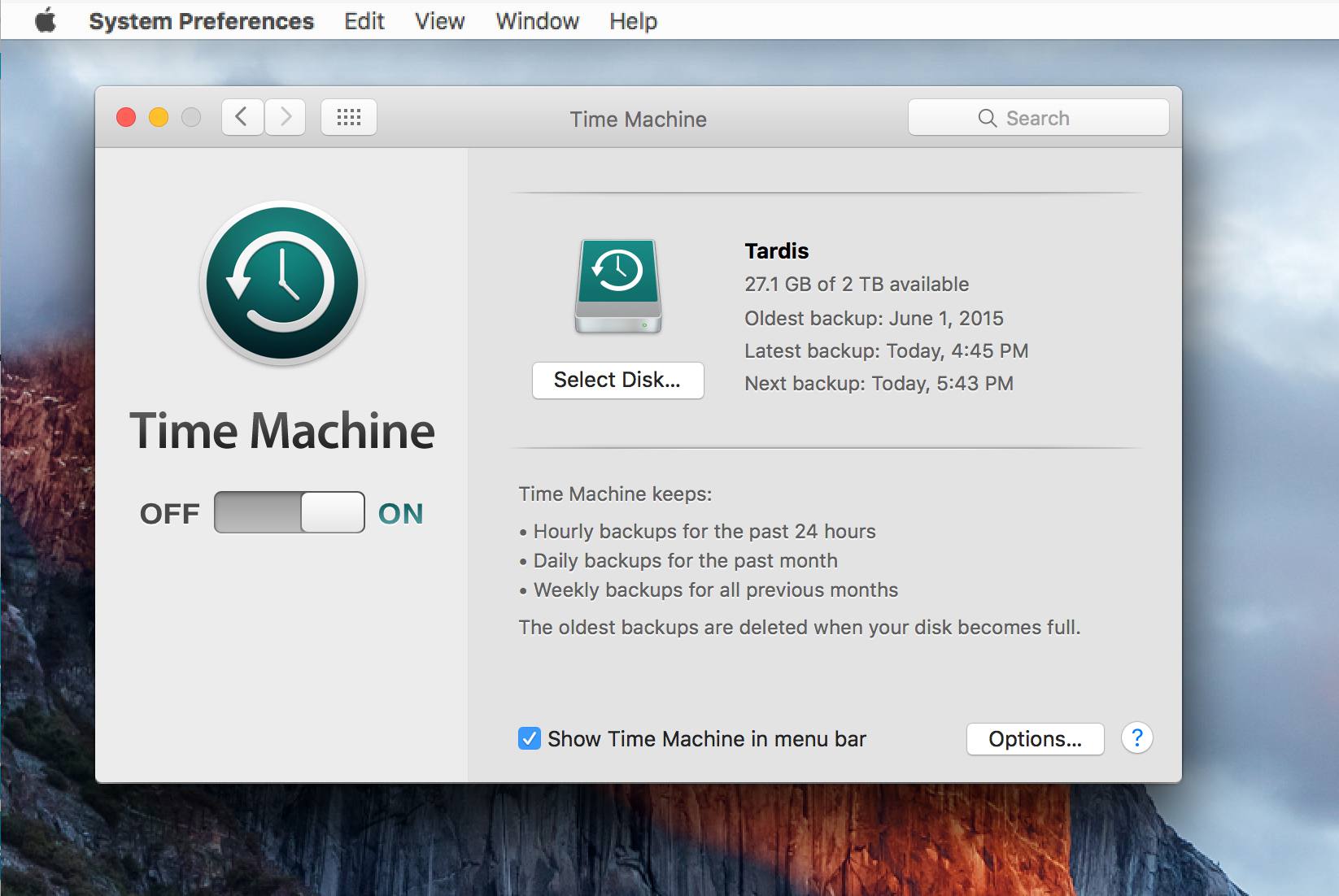Viewport: 1339px width, 896px height.
Task: Click the magnifying glass in the search field
Action: pos(988,119)
